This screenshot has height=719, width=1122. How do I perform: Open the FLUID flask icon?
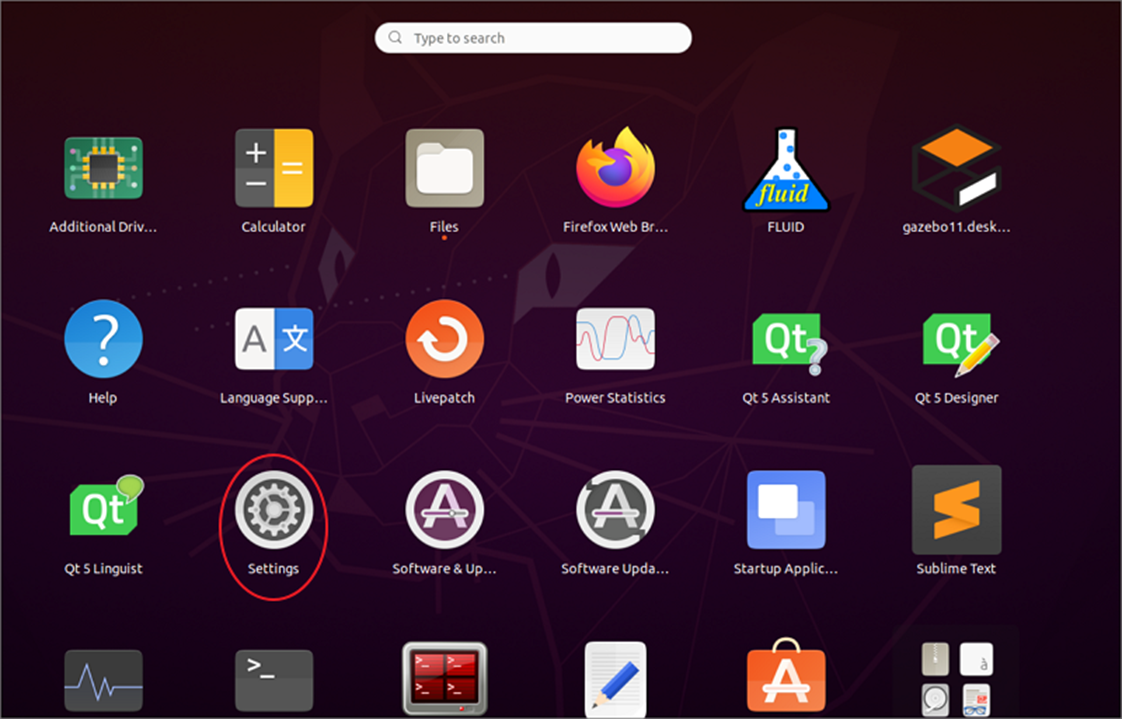786,170
